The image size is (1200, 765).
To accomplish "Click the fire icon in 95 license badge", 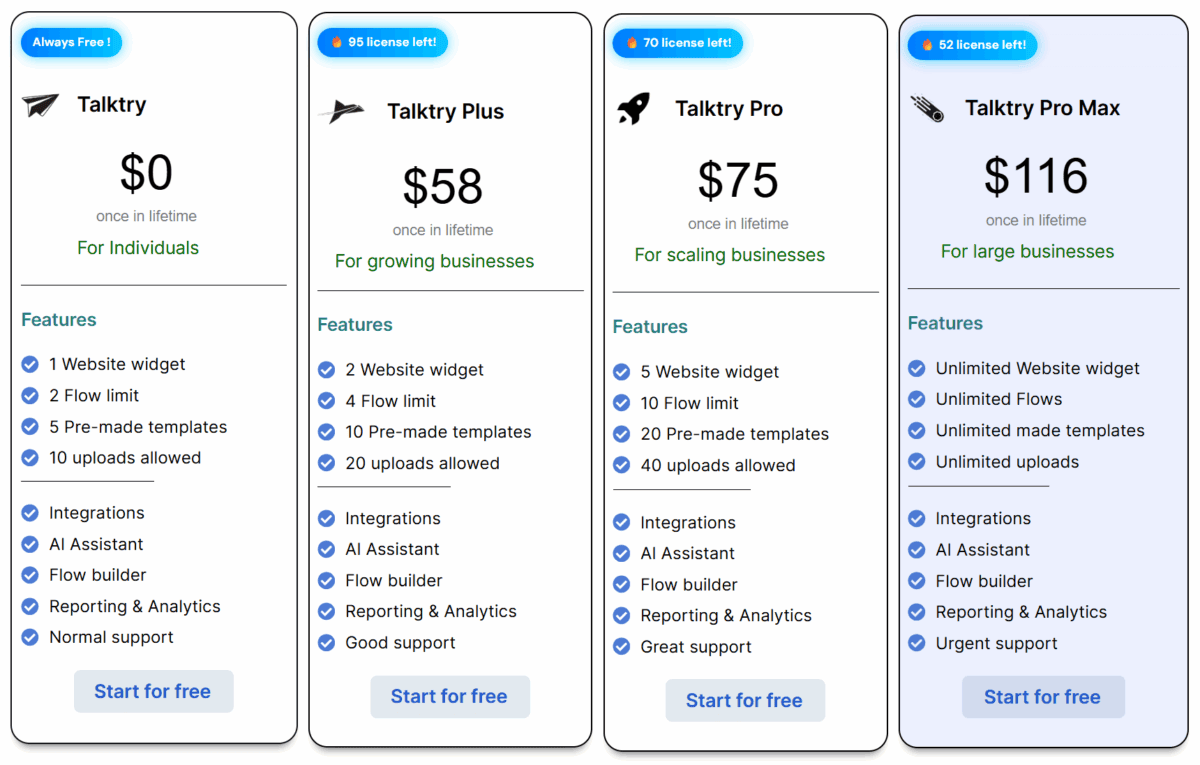I will pos(337,43).
